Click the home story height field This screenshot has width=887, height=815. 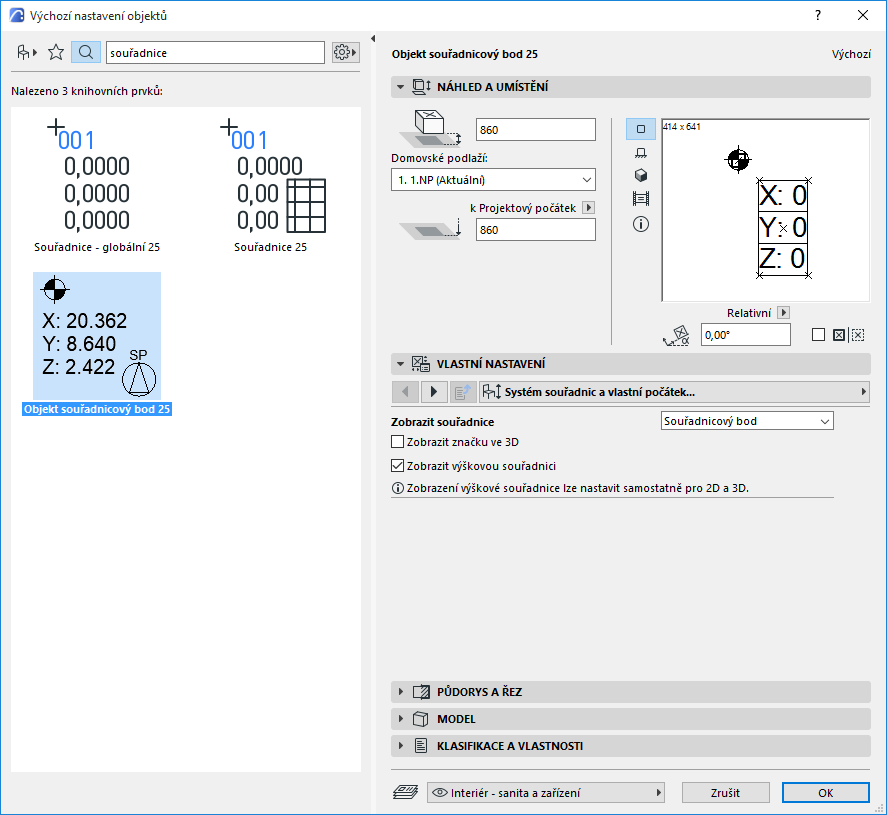pos(535,130)
